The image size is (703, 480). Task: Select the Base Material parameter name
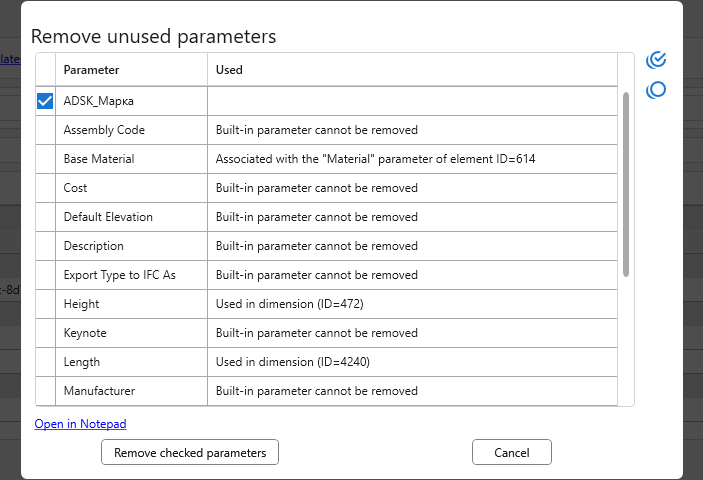(99, 159)
